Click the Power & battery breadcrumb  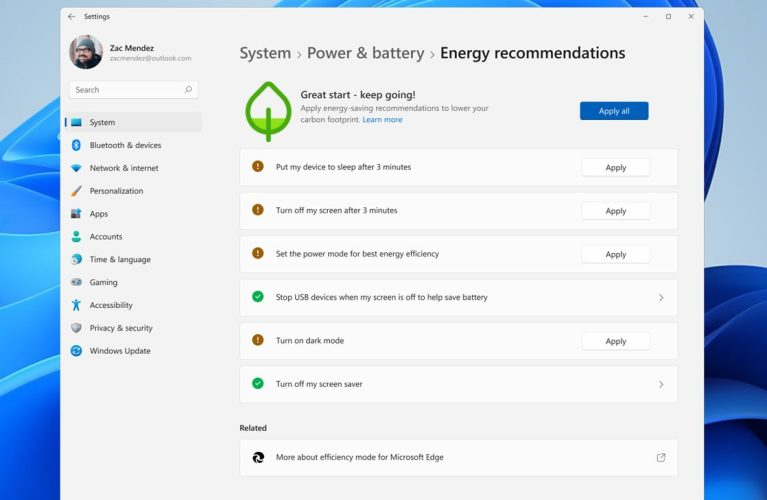365,54
